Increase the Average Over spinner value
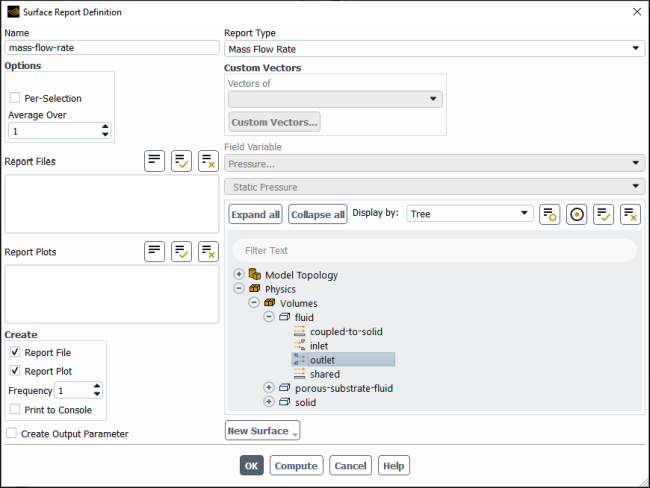This screenshot has width=650, height=488. tap(105, 126)
